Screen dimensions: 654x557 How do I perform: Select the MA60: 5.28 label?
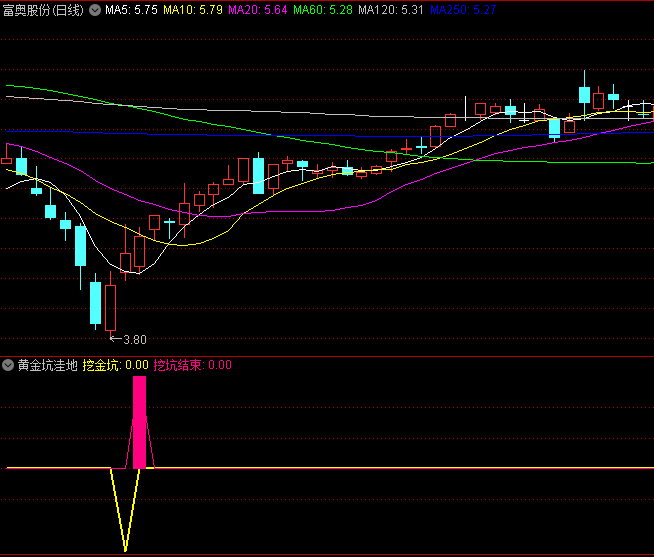[x=323, y=10]
